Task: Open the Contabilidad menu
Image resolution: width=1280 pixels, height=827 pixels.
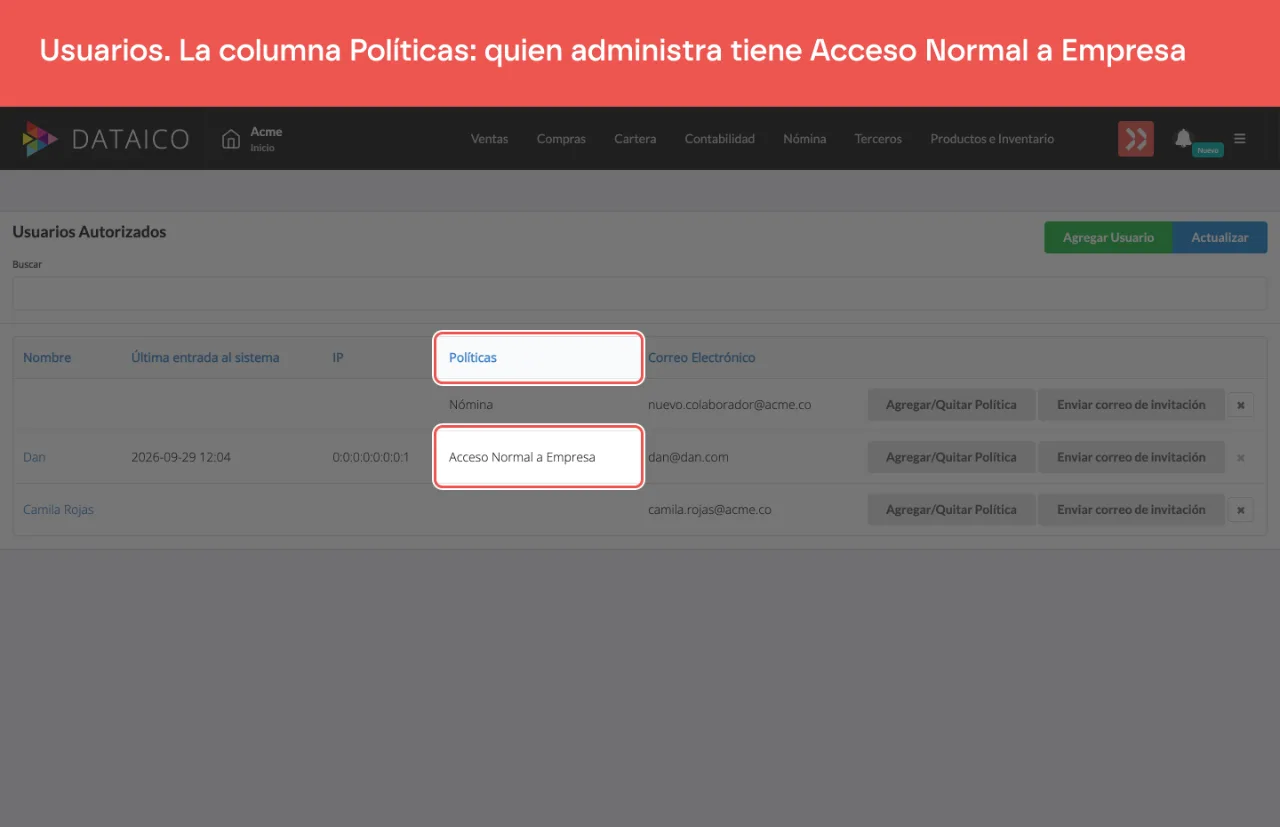Action: (x=720, y=139)
